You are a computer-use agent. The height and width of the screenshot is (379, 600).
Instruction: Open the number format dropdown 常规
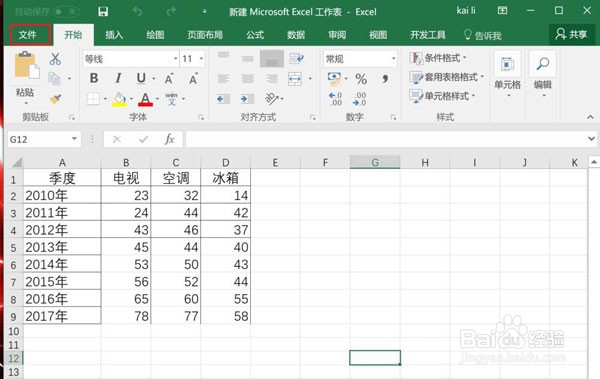pos(393,59)
